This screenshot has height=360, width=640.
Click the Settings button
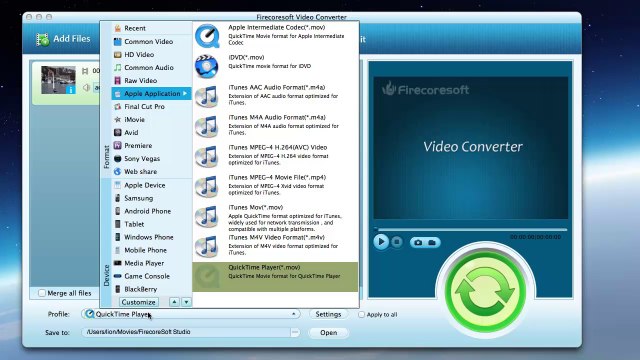[x=328, y=314]
